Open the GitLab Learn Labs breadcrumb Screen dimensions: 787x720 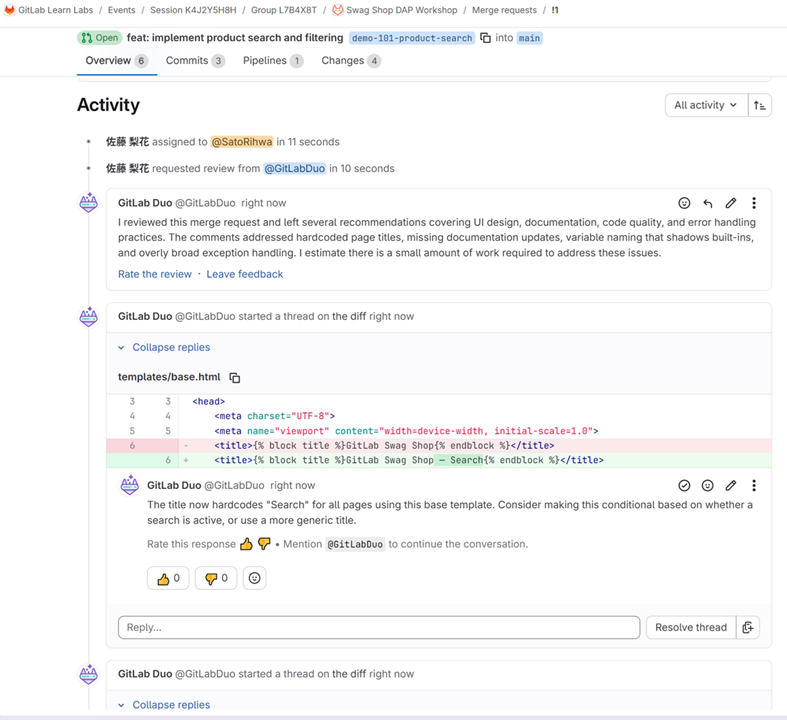[x=56, y=10]
